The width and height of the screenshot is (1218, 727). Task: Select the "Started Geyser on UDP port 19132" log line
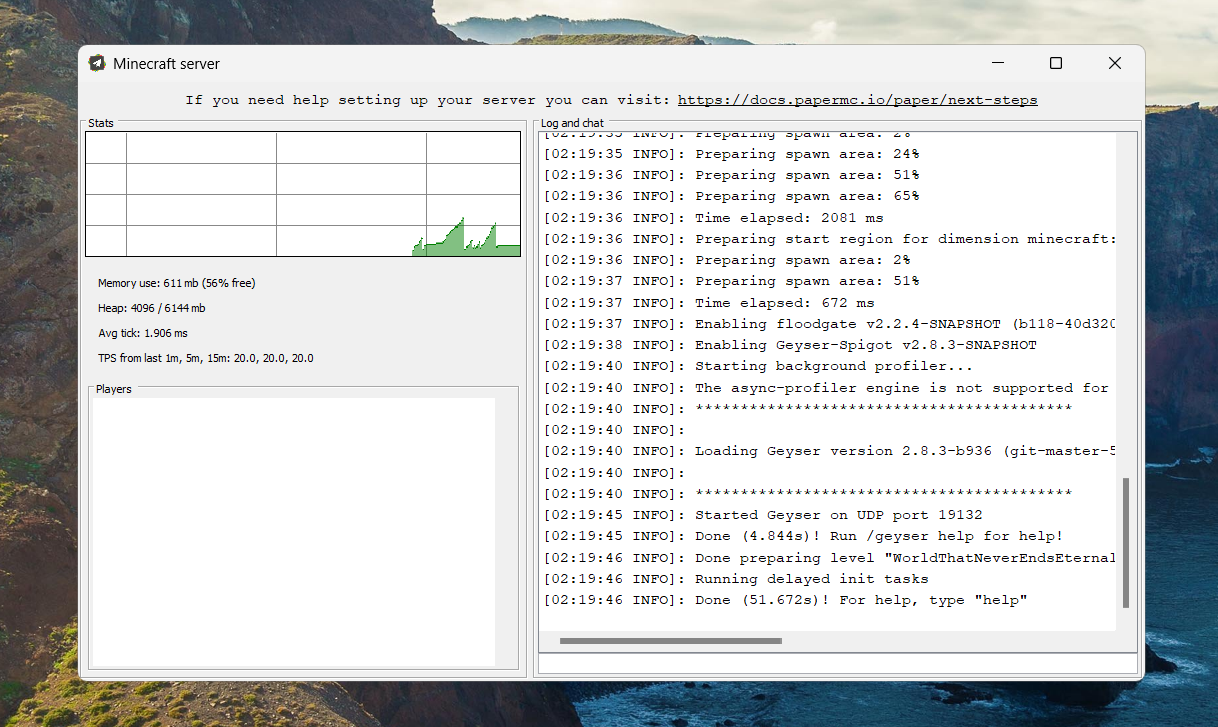coord(838,515)
